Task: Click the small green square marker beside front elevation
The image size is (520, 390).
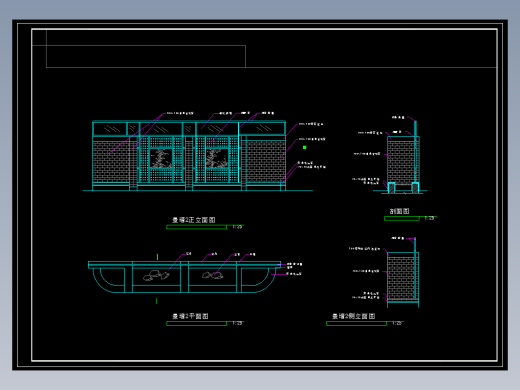Action: pos(304,147)
